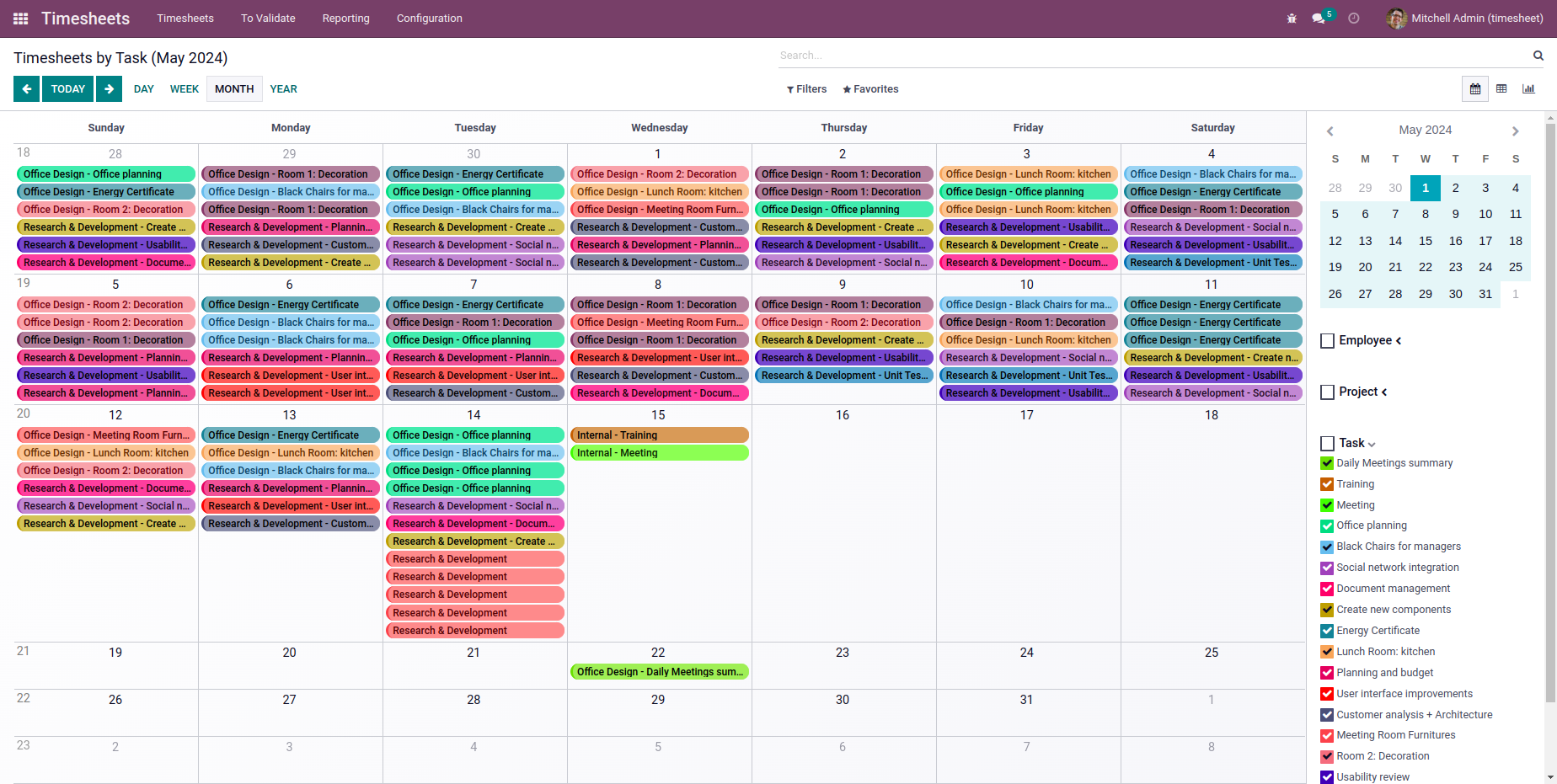The width and height of the screenshot is (1557, 784).
Task: Open the apps grid menu
Action: tap(20, 19)
